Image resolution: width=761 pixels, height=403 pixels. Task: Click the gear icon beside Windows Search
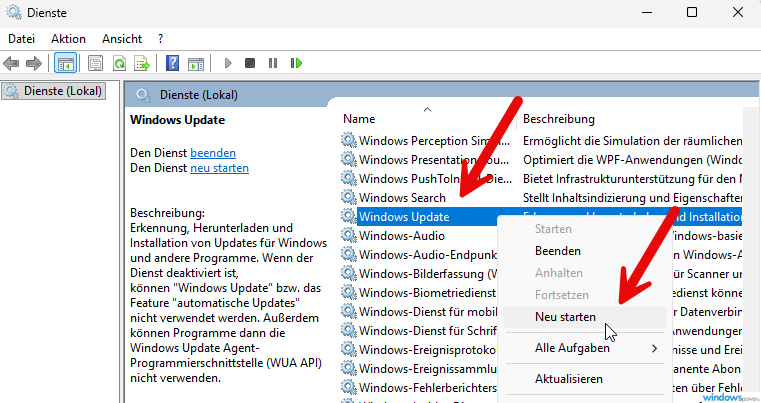(x=348, y=197)
